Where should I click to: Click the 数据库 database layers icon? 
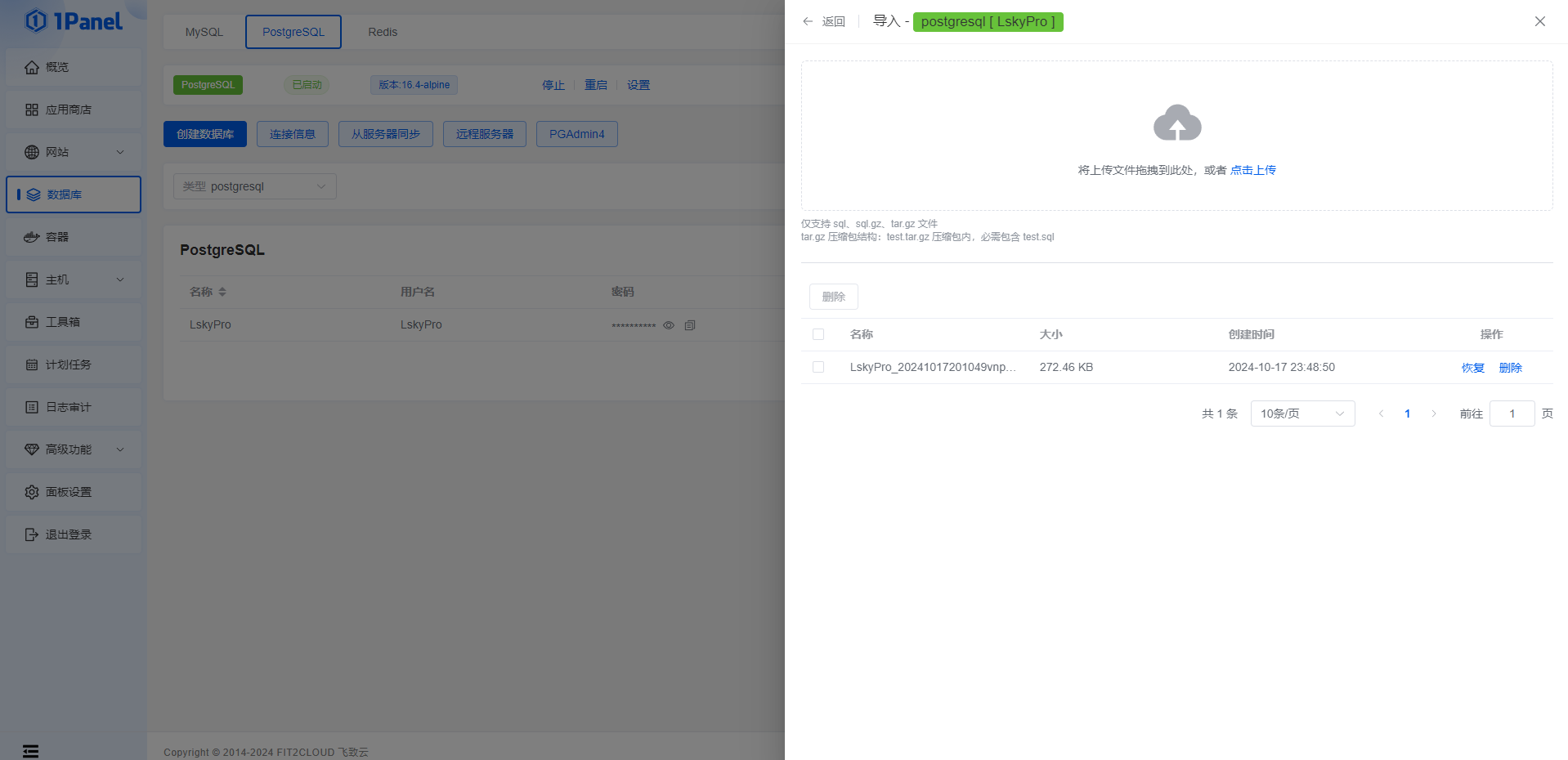click(x=34, y=194)
